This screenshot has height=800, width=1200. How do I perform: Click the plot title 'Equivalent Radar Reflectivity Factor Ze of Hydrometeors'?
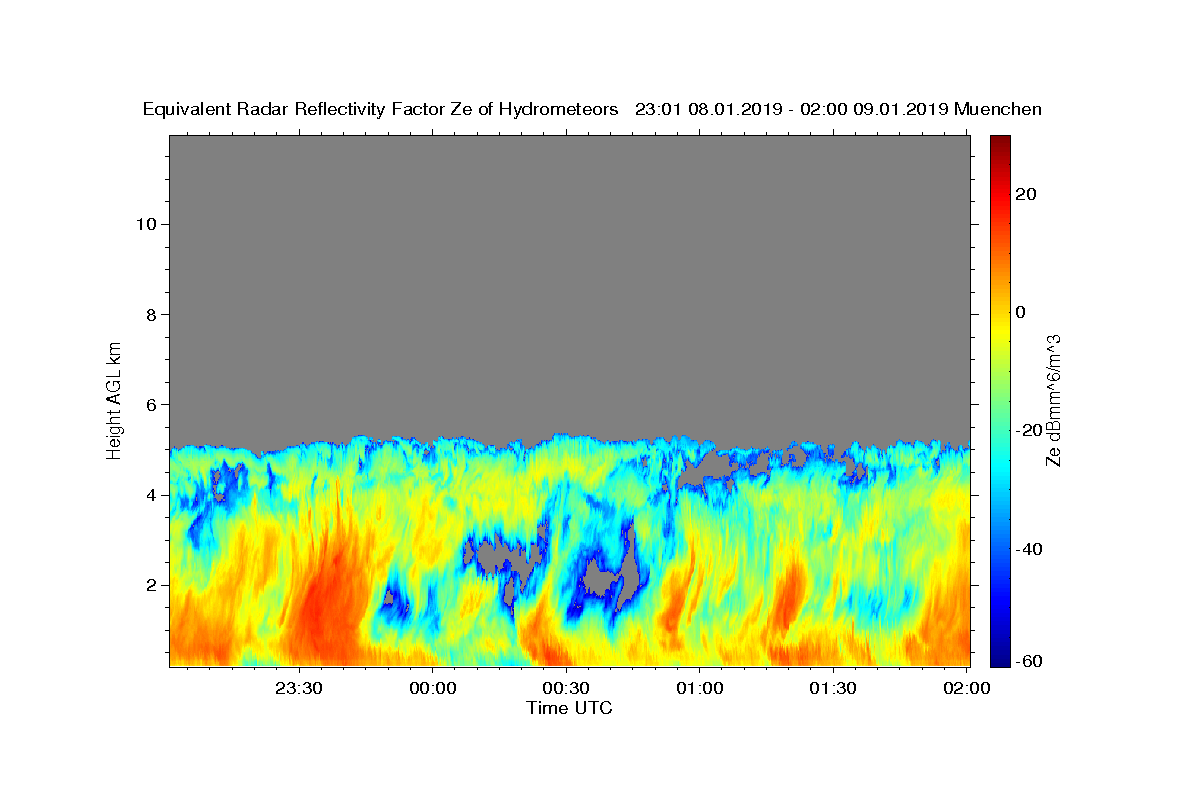point(380,110)
